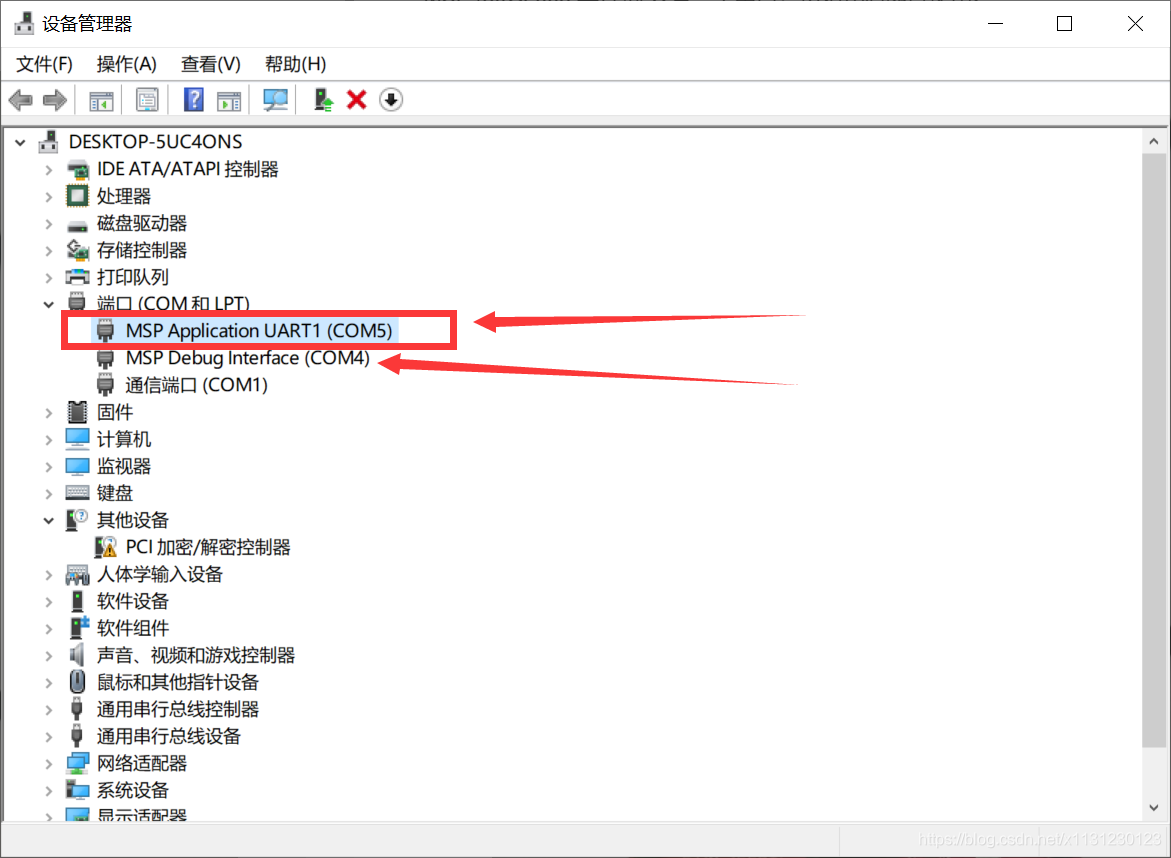Click the Disable device down-arrow icon

tap(391, 99)
